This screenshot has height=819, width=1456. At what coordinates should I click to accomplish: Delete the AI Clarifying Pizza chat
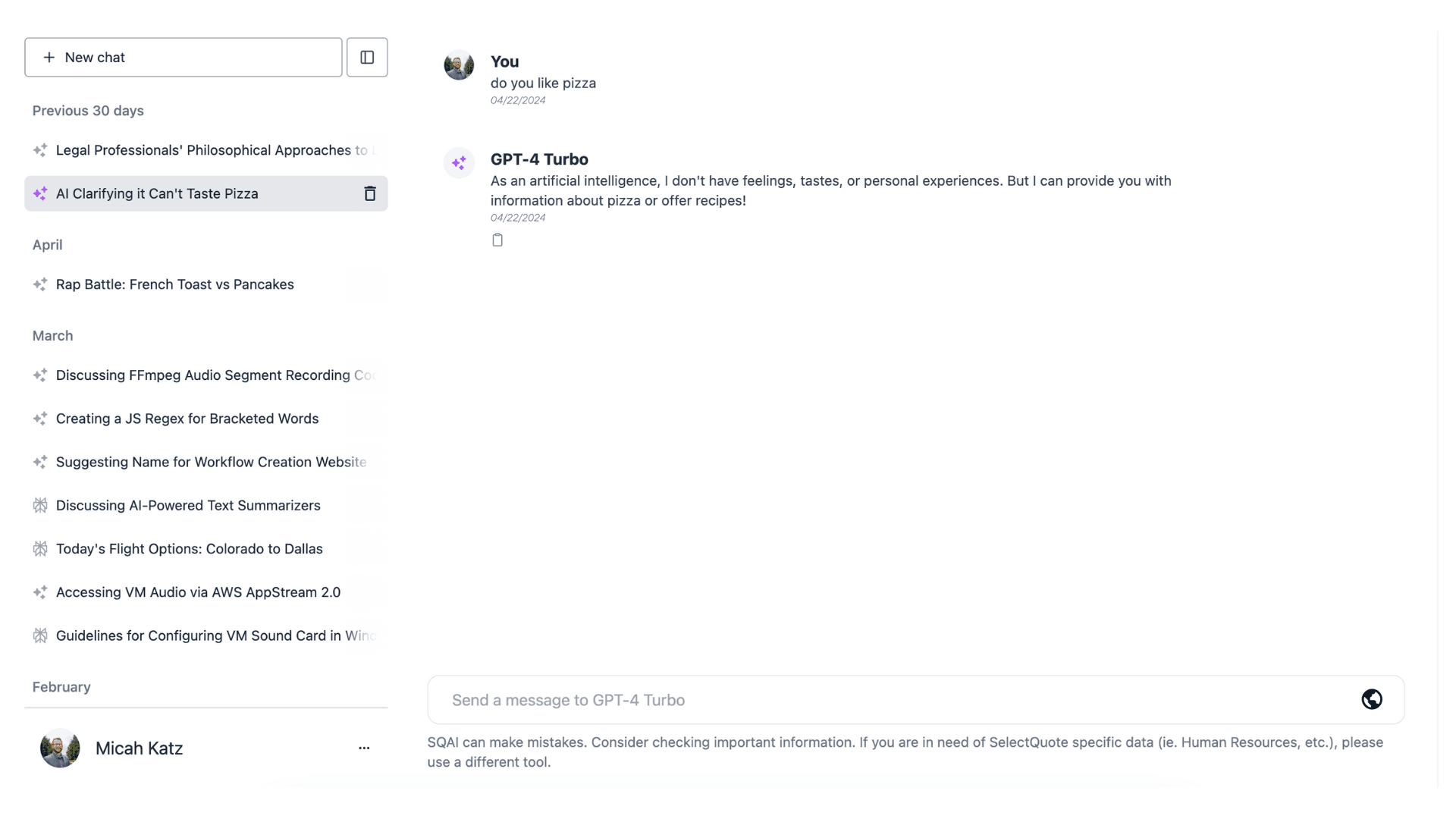coord(370,193)
